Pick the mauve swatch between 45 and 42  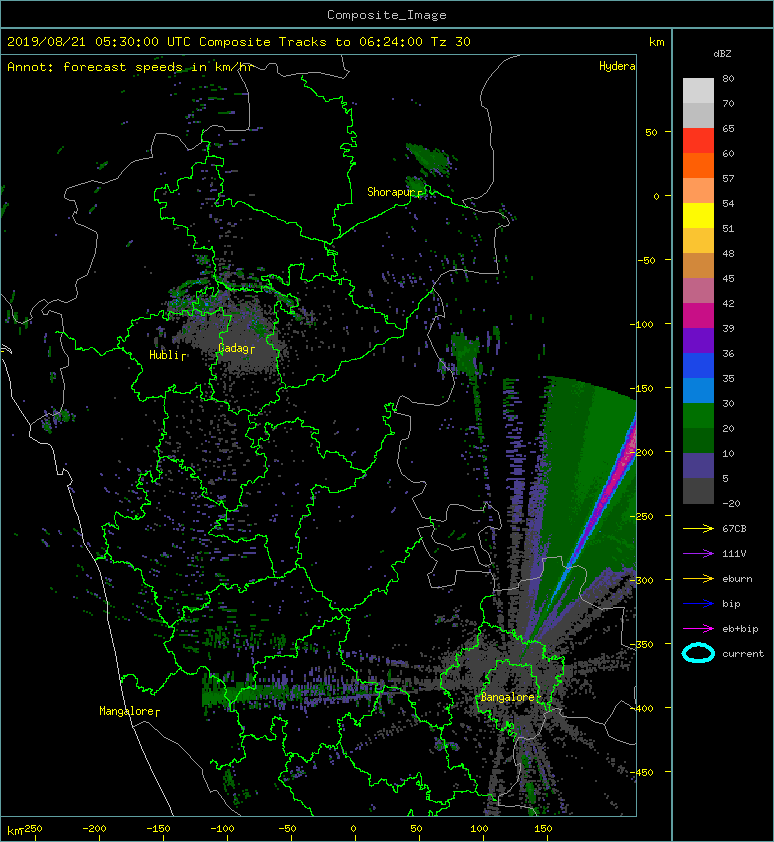(x=698, y=291)
